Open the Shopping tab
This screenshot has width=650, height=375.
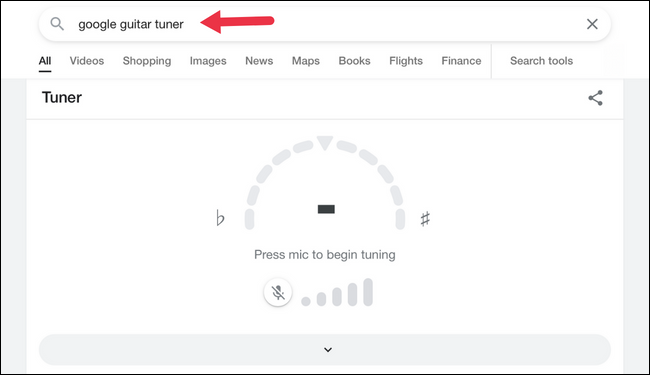(x=147, y=61)
